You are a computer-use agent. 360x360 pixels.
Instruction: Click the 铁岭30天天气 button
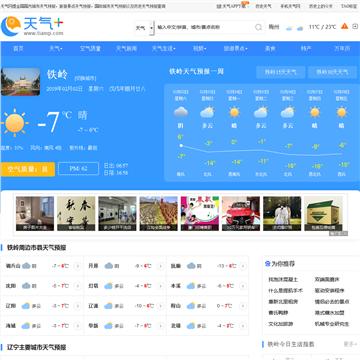tap(332, 72)
